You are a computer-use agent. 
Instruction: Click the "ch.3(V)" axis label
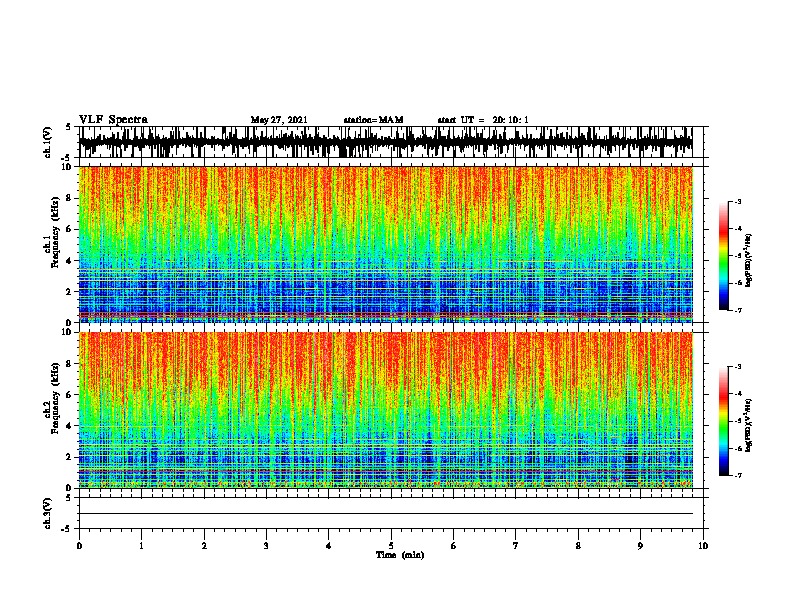tap(48, 513)
